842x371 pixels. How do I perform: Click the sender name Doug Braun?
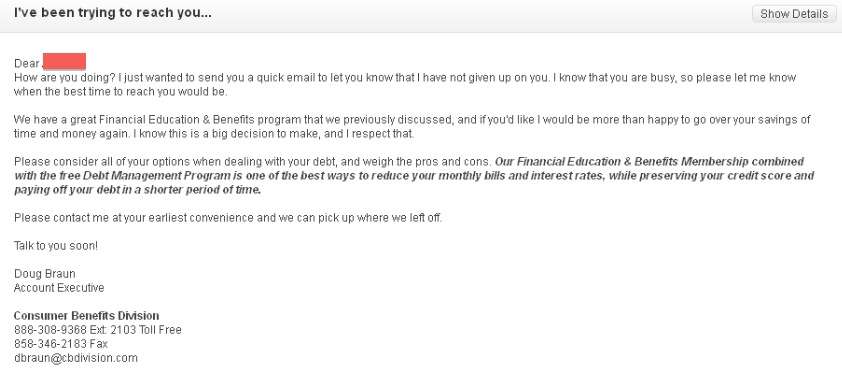point(45,274)
